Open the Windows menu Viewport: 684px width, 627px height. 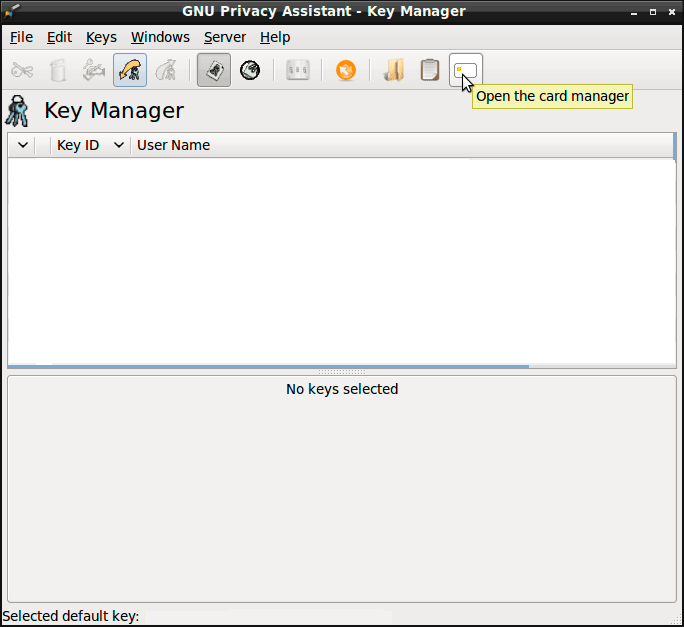pos(160,37)
